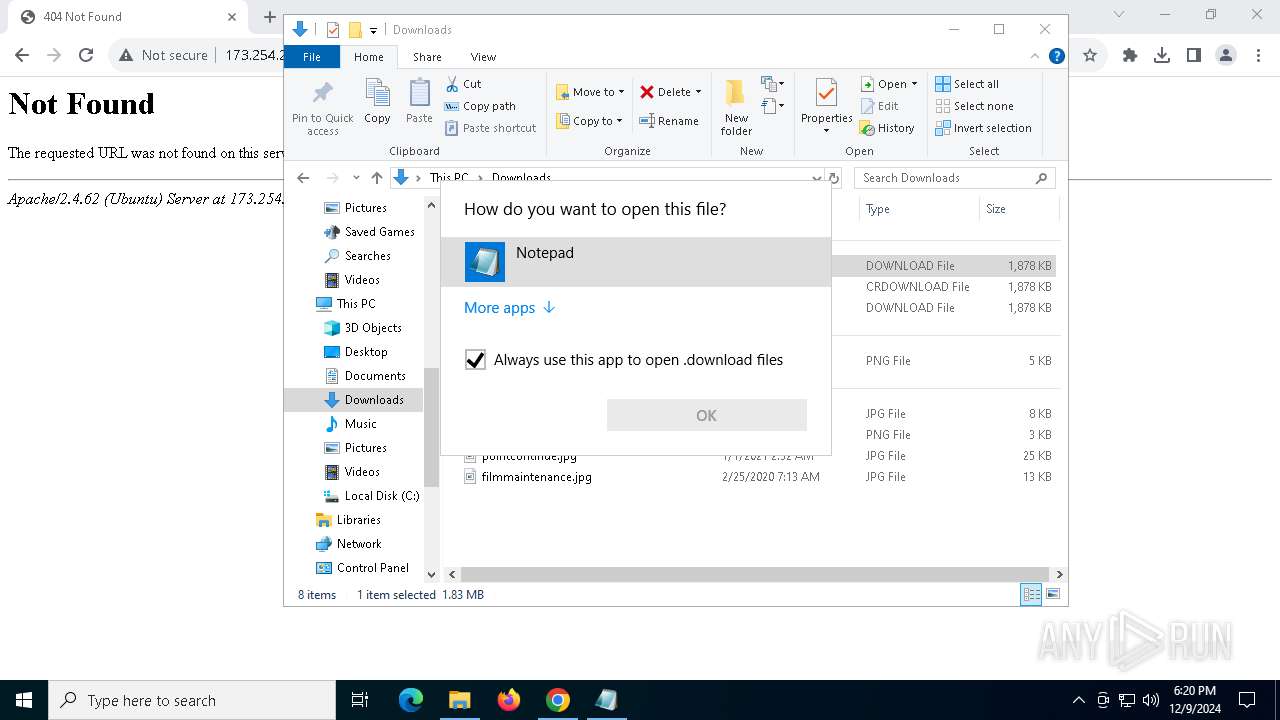Expand the More apps link
This screenshot has width=1280, height=720.
click(509, 308)
